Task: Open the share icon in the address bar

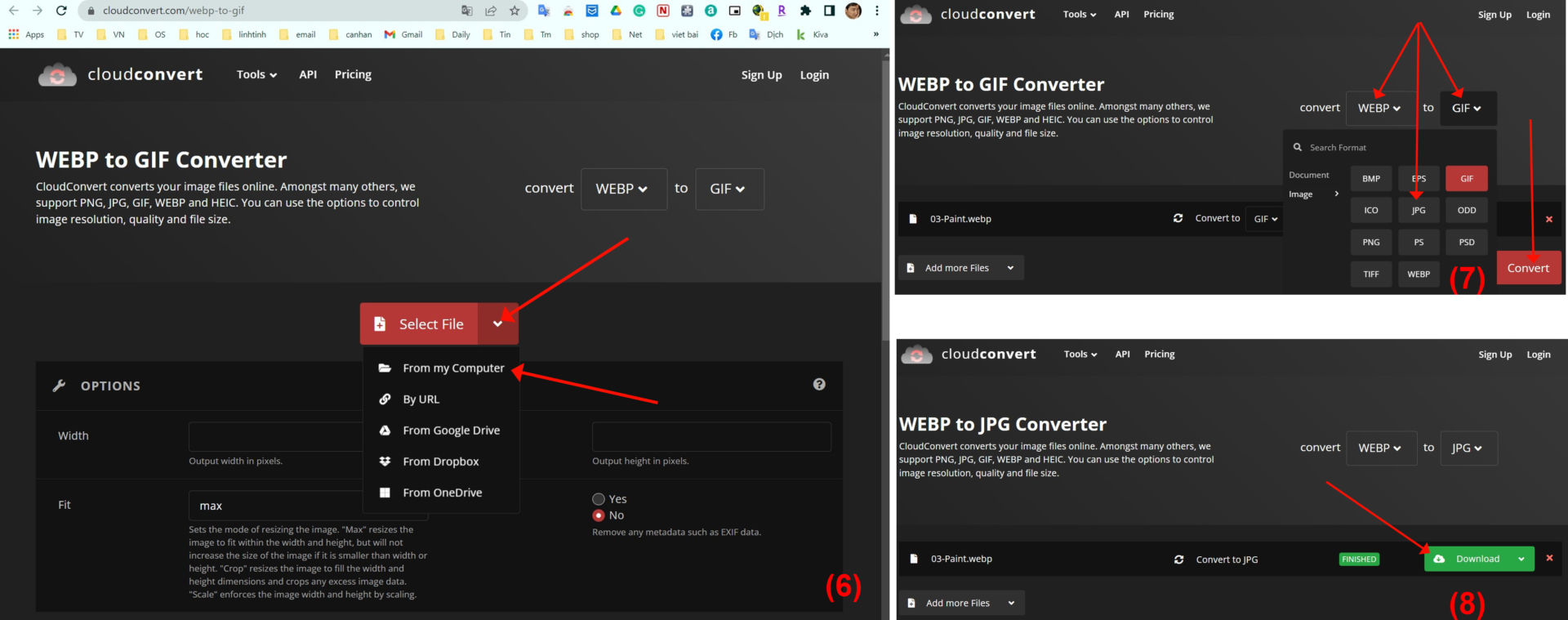Action: coord(491,11)
